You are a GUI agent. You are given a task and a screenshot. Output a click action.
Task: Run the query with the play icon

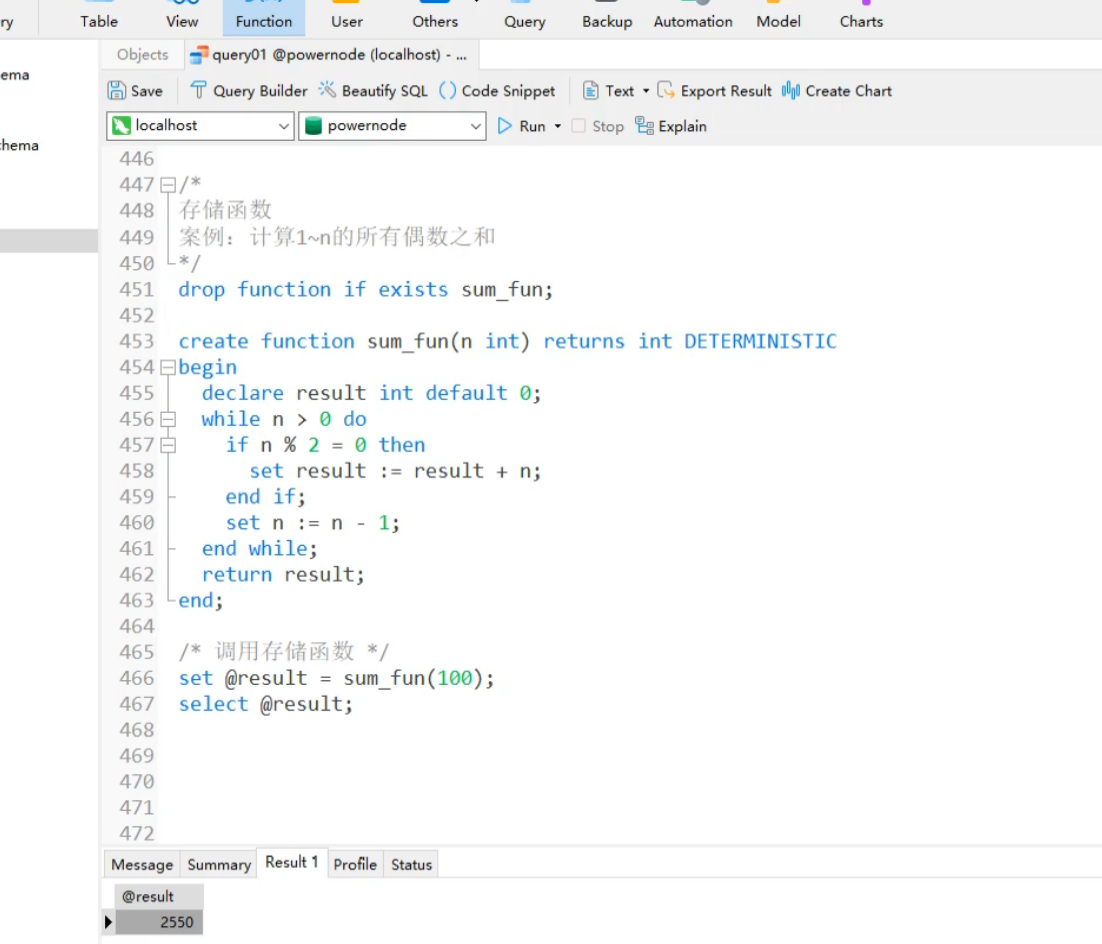click(x=505, y=126)
